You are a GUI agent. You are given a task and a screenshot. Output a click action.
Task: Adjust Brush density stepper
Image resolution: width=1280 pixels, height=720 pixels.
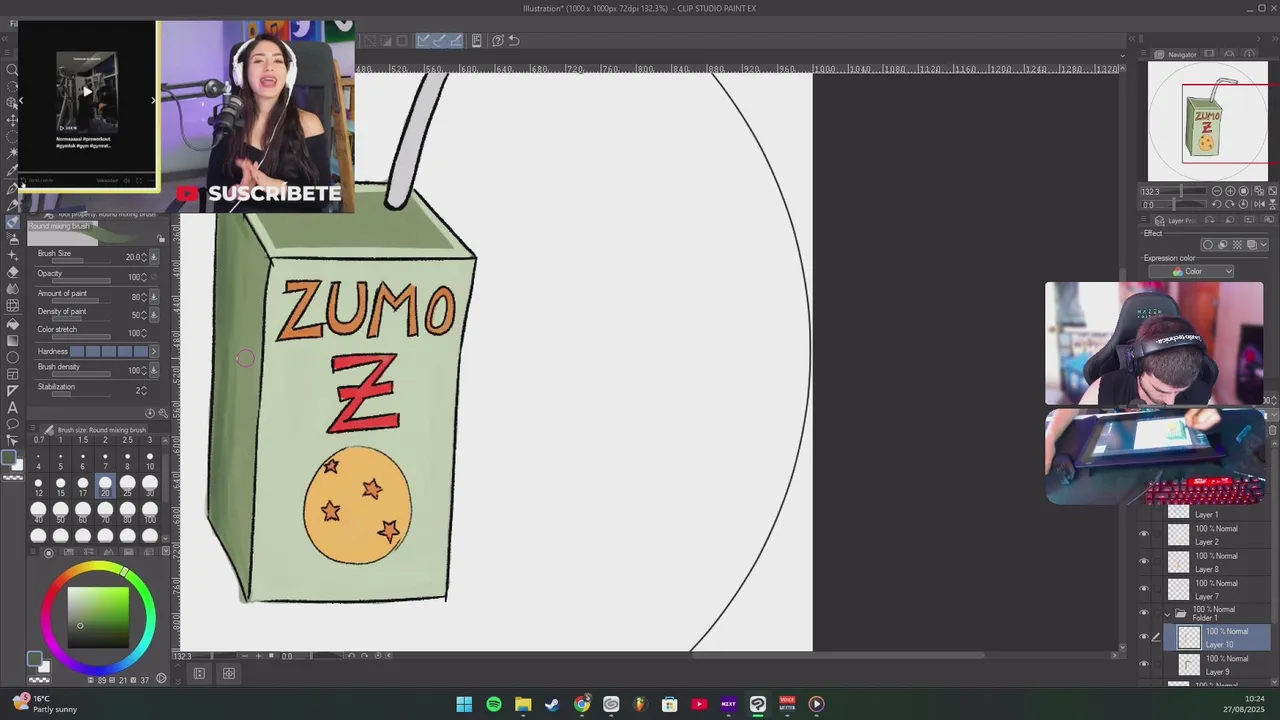pos(144,370)
